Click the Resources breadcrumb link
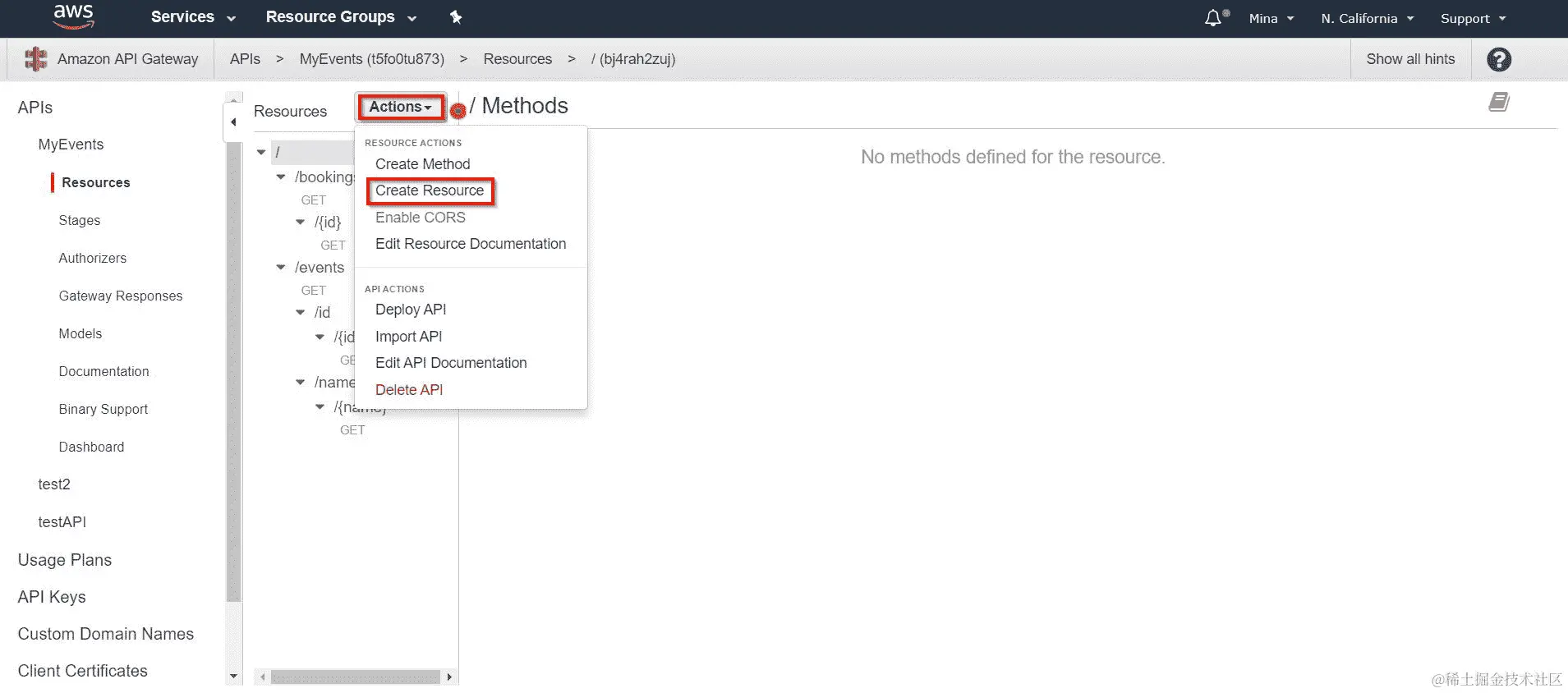The image size is (1568, 693). pos(517,59)
